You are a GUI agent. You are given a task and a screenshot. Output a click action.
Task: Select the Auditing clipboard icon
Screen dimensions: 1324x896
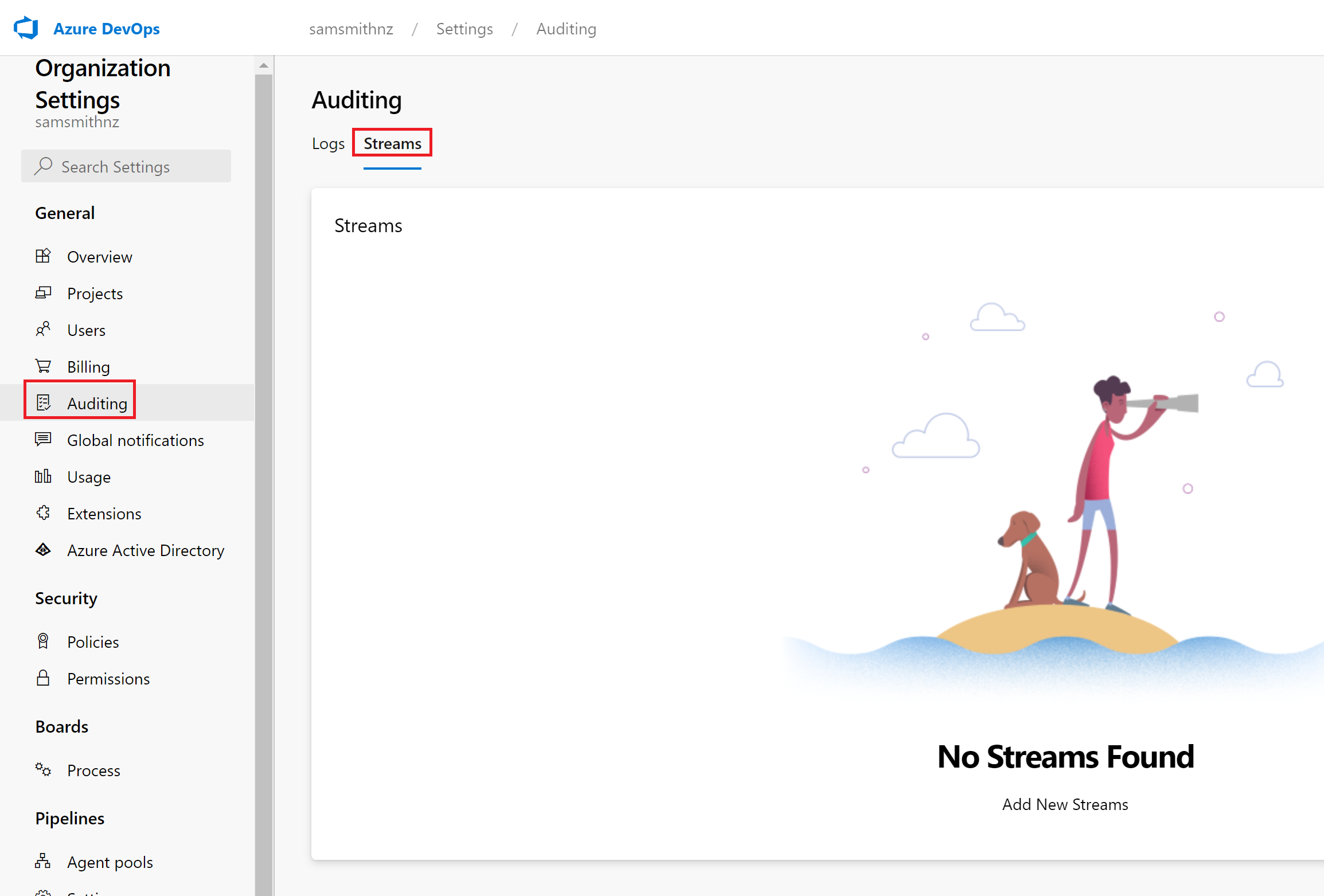43,402
